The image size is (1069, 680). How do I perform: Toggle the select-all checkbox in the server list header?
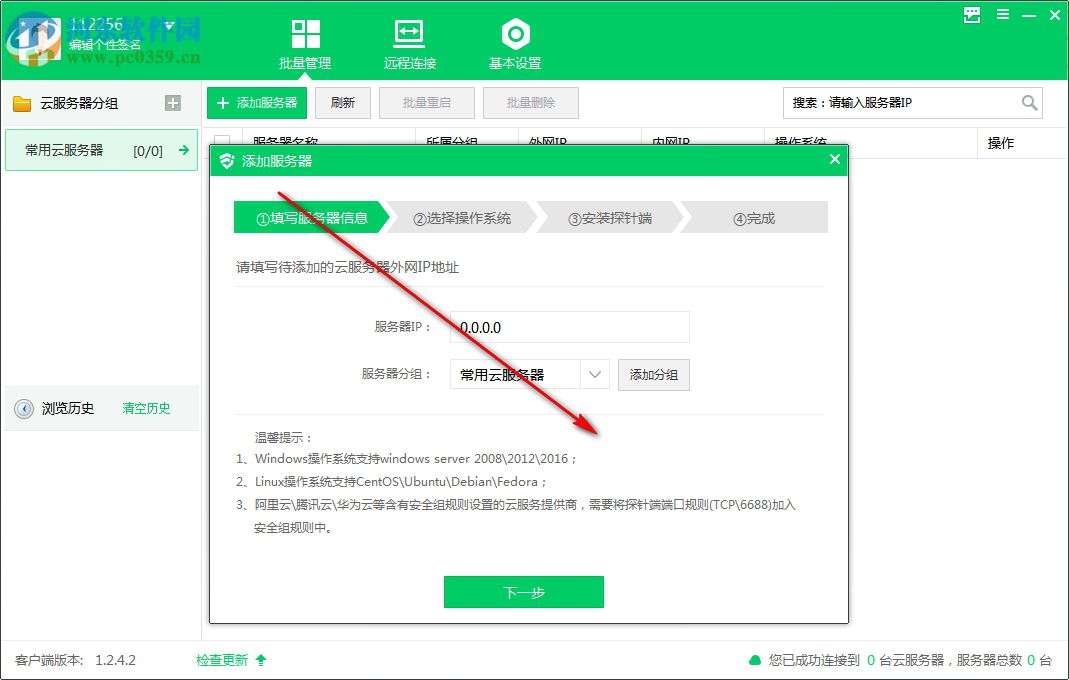point(222,141)
